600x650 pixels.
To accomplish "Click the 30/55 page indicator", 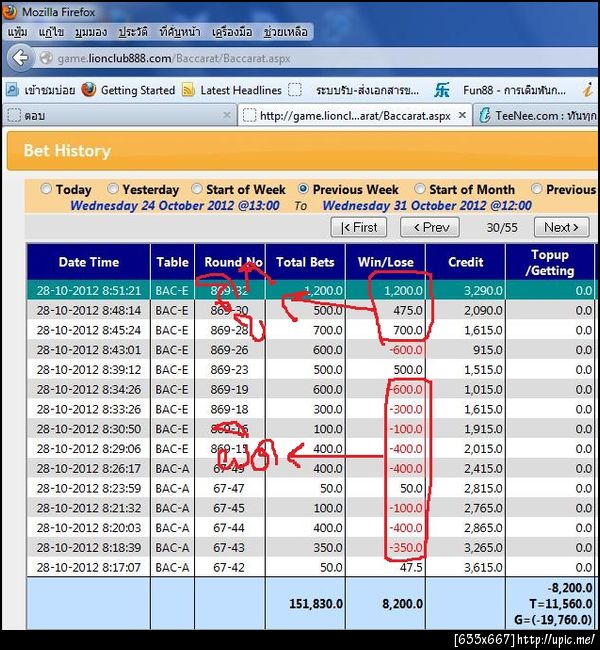I will [x=502, y=227].
